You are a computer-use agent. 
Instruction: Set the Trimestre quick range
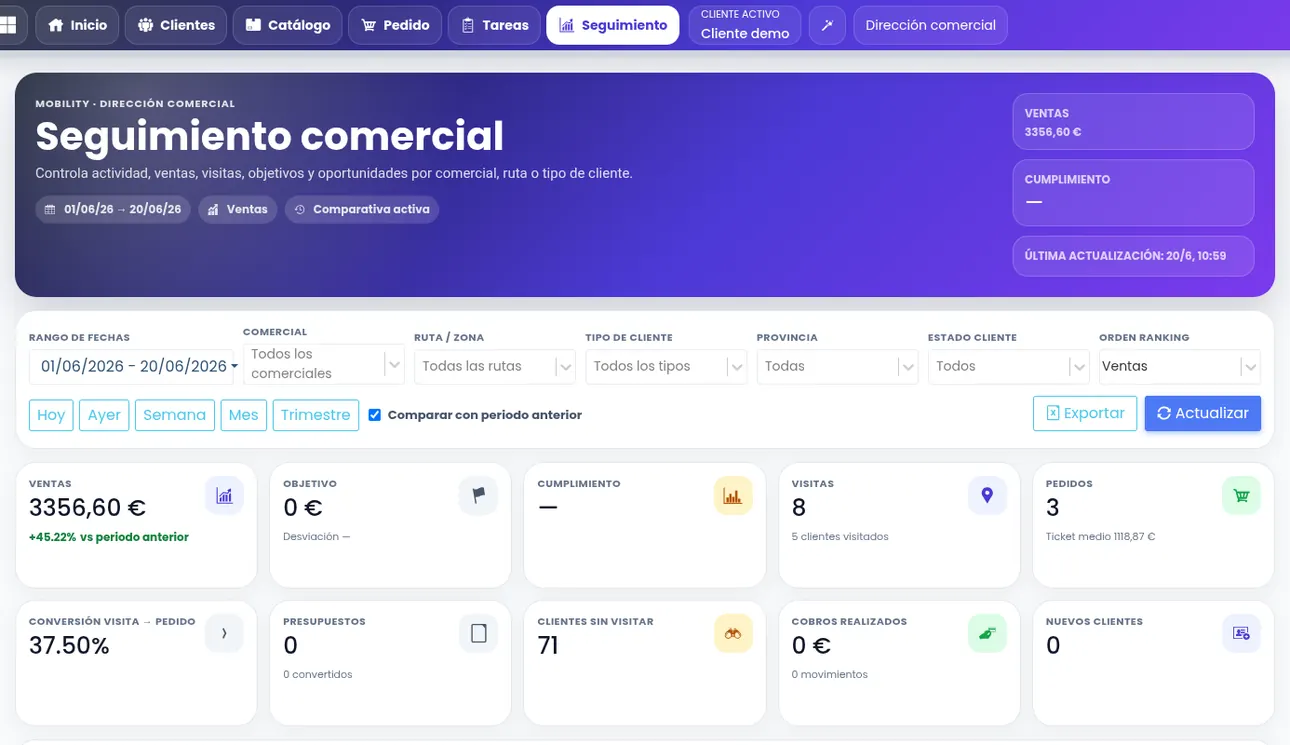(316, 415)
